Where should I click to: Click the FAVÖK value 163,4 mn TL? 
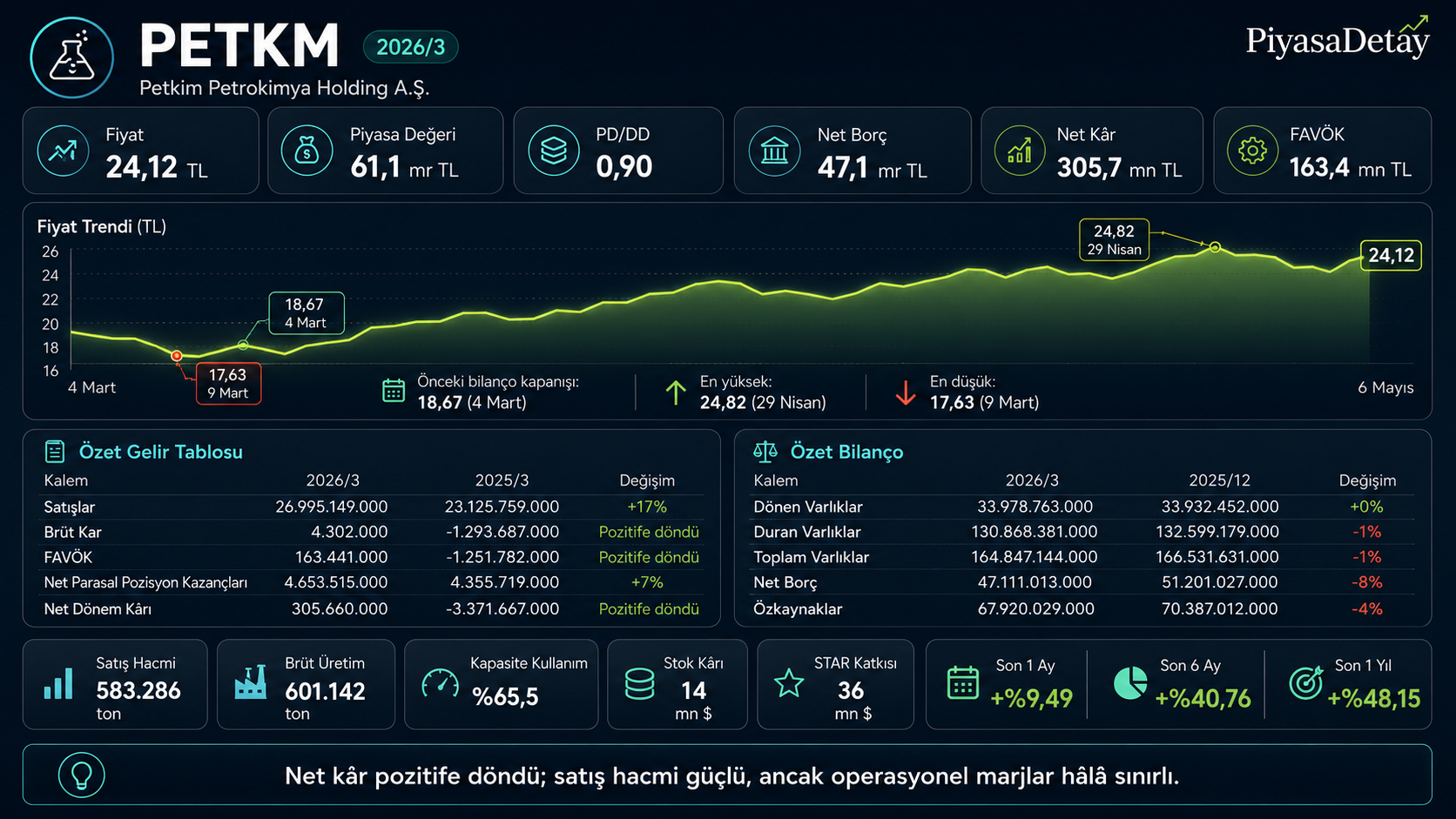(1350, 167)
